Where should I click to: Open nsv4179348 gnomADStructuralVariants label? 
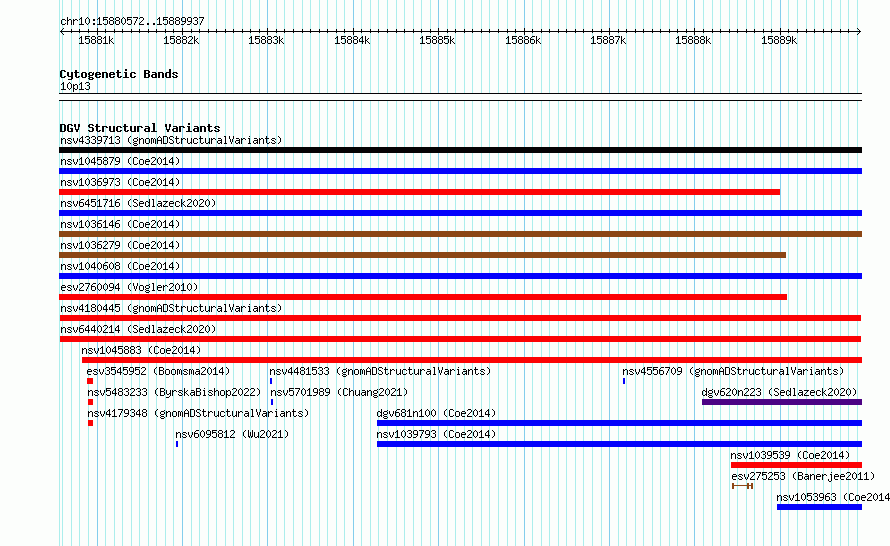pyautogui.click(x=198, y=413)
